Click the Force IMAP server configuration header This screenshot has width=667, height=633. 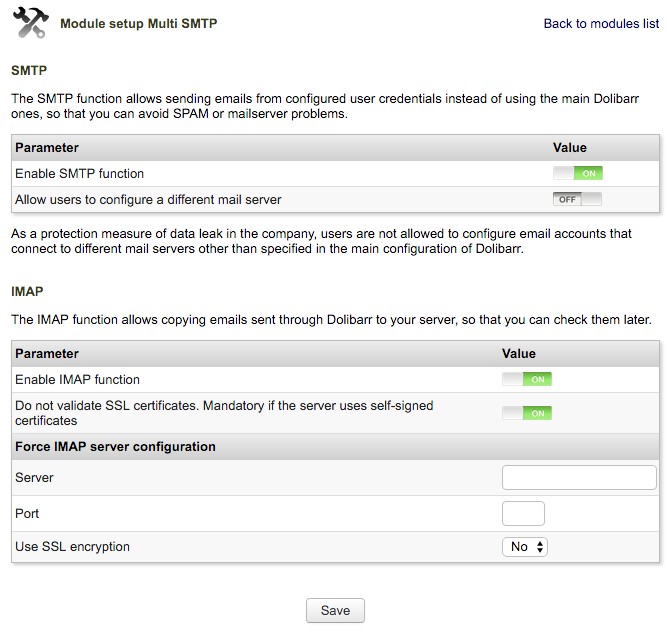coord(115,446)
